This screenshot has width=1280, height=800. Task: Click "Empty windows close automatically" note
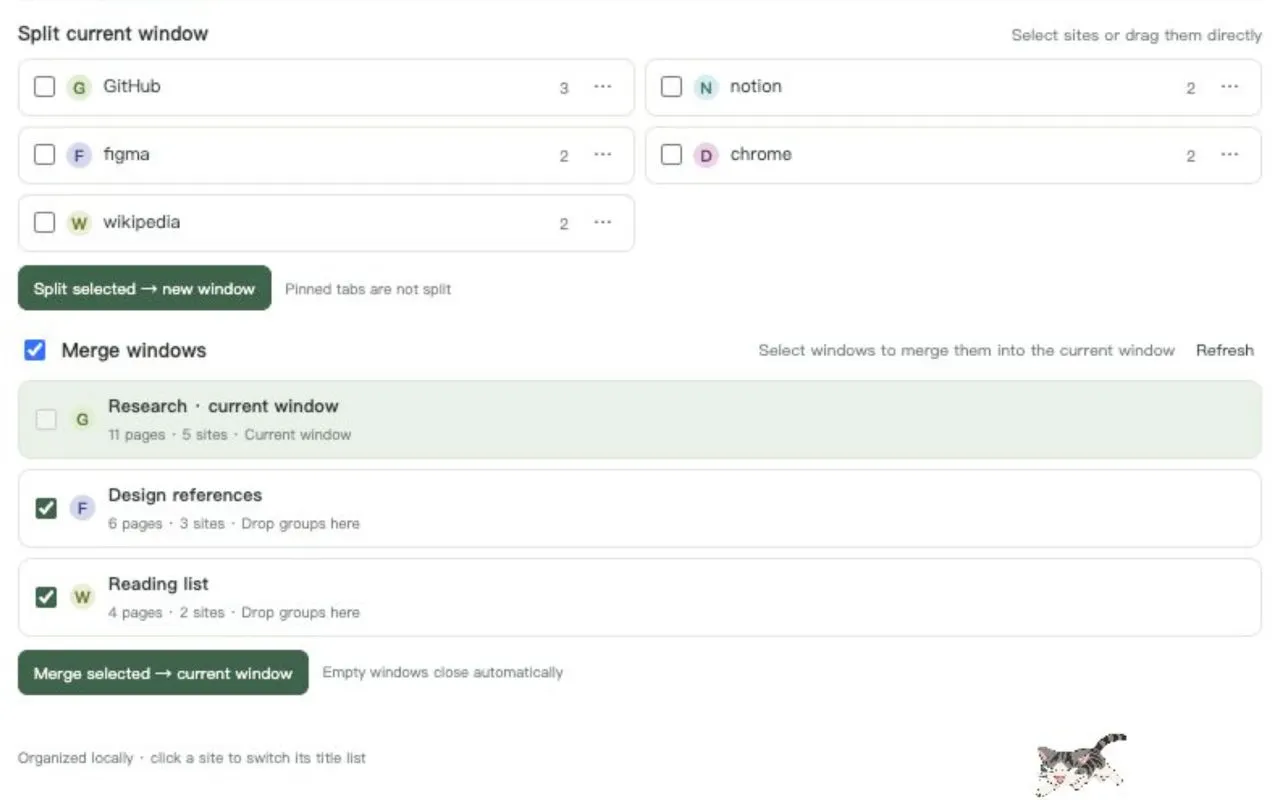[x=443, y=672]
